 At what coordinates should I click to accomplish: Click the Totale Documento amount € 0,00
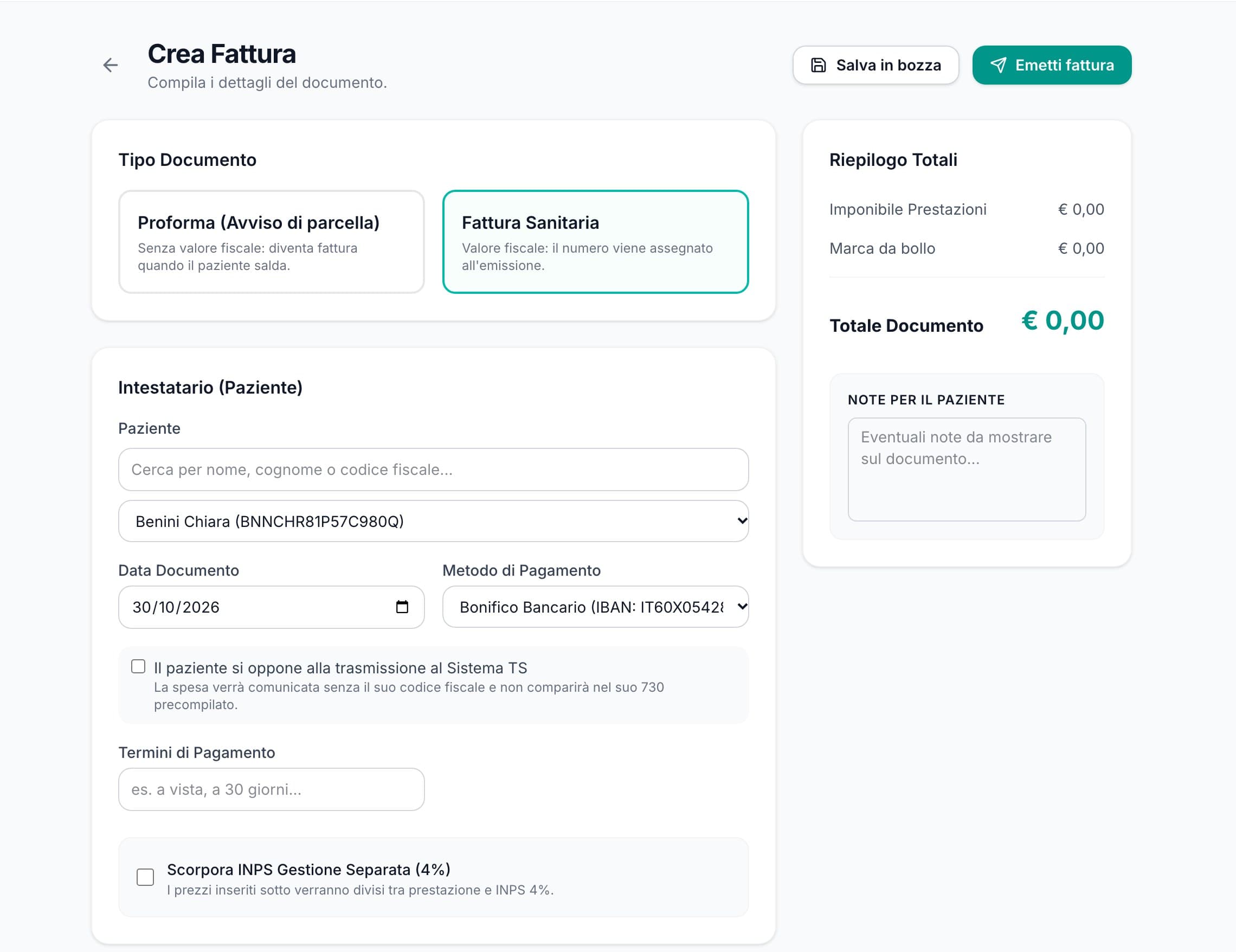click(x=1063, y=320)
